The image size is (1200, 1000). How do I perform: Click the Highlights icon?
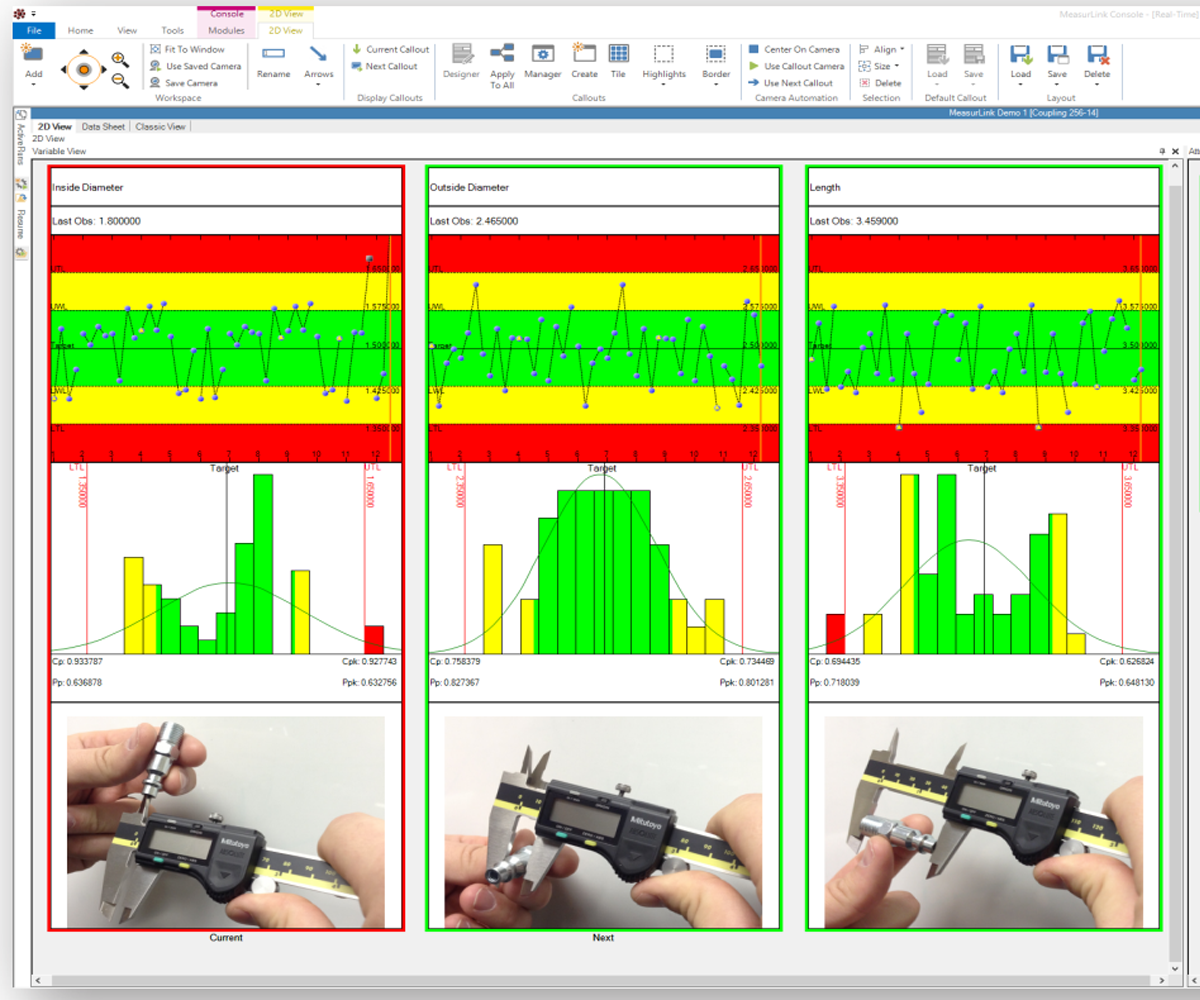[x=663, y=62]
